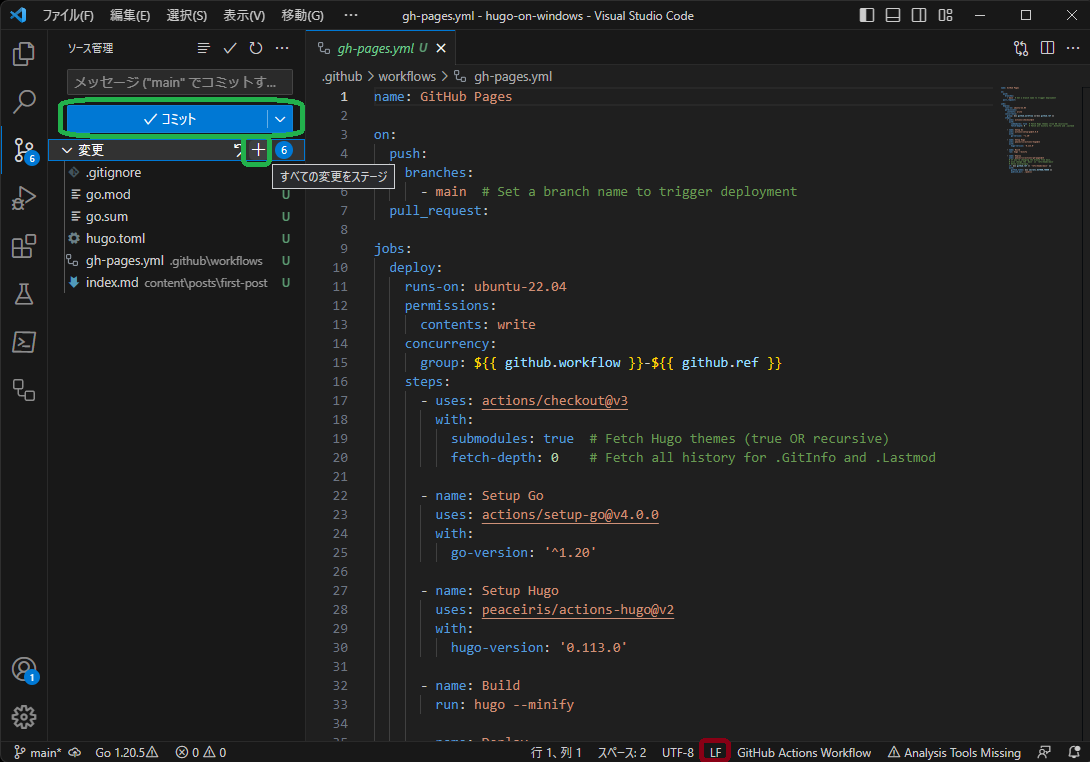Split the editor to the right
The height and width of the screenshot is (762, 1090).
[1047, 48]
